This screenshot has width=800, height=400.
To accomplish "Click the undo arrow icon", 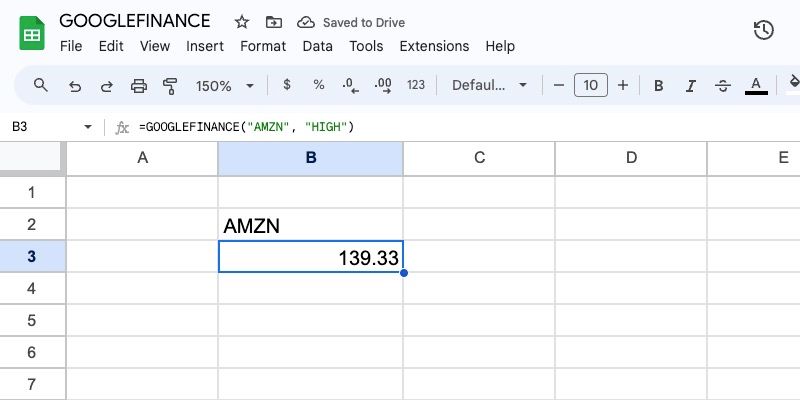I will click(75, 86).
